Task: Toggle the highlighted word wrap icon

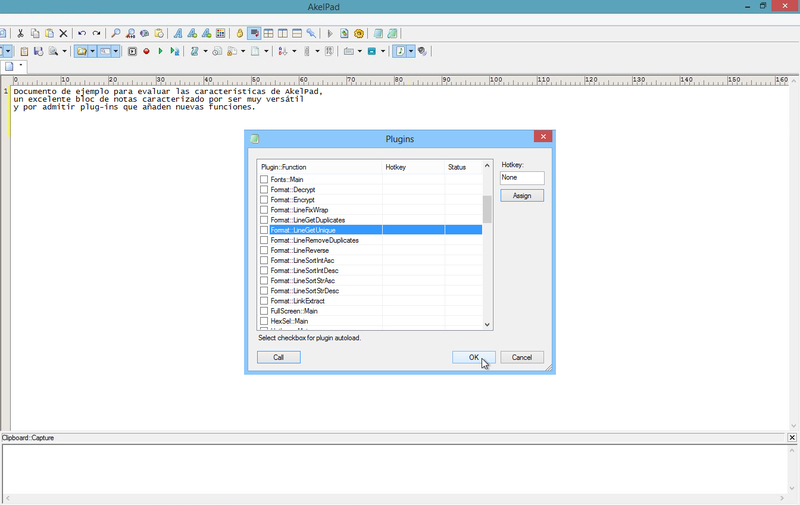Action: pos(254,34)
